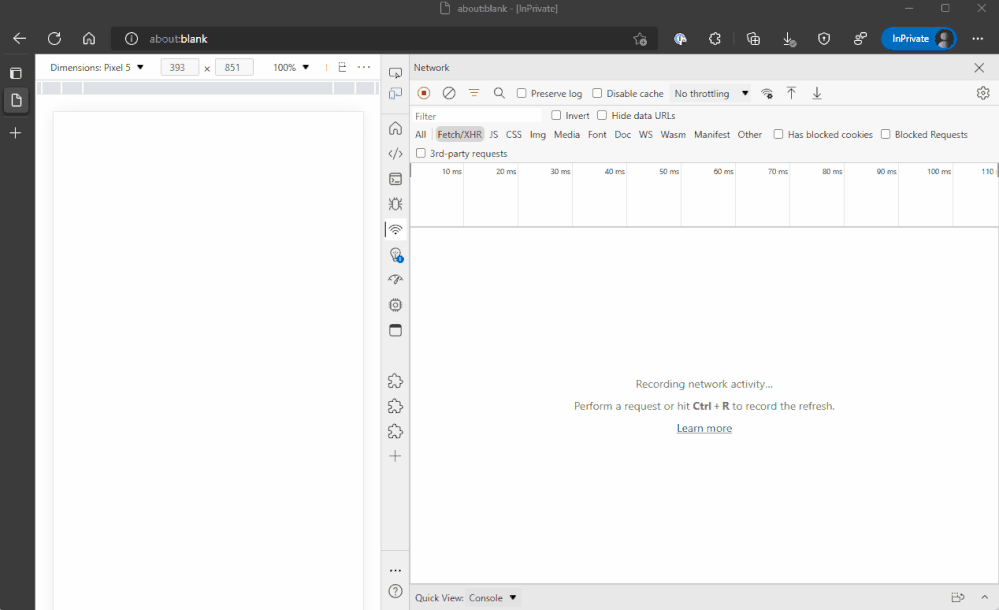The height and width of the screenshot is (610, 999).
Task: Open a new tab with the plus icon
Action: [x=16, y=133]
